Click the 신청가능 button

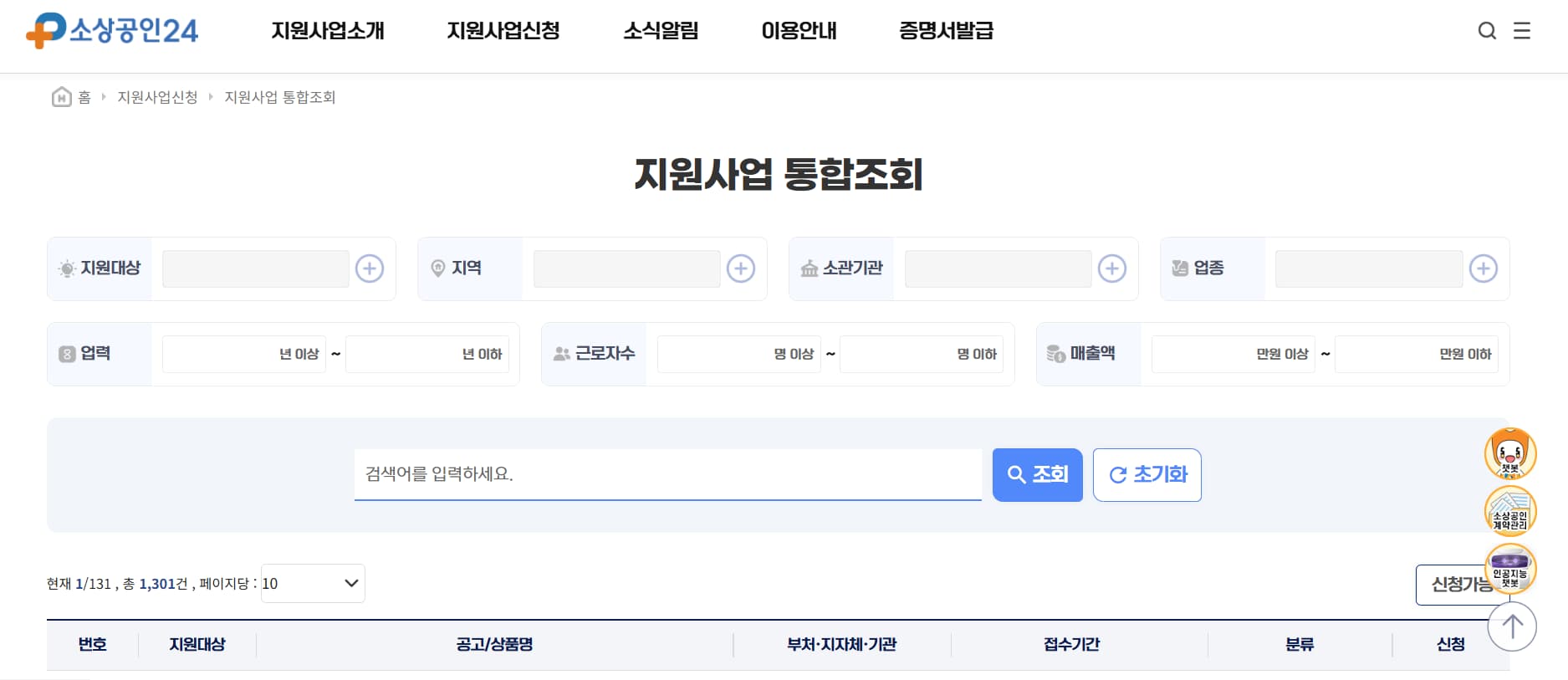point(1463,585)
